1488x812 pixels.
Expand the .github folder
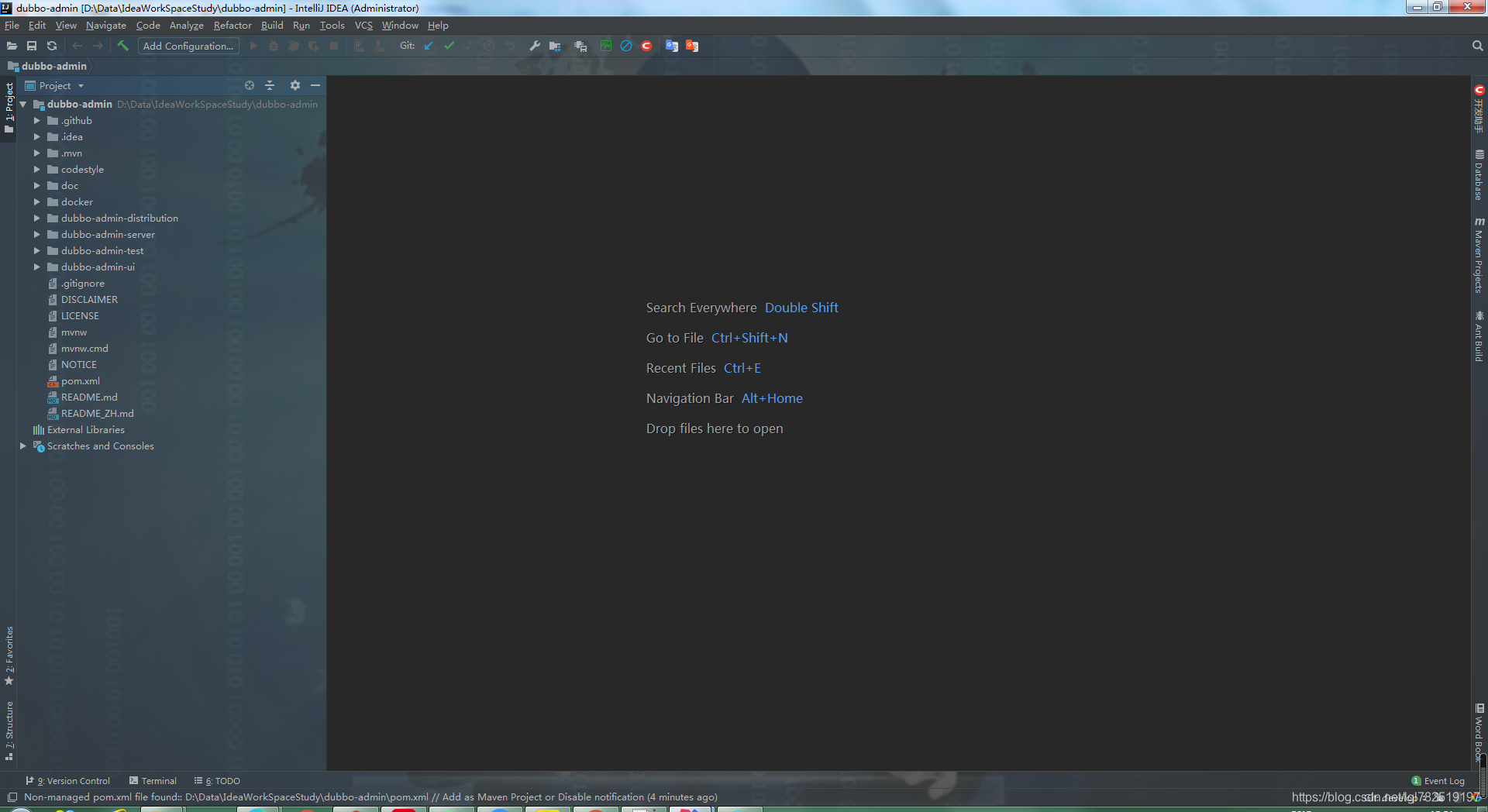coord(36,121)
